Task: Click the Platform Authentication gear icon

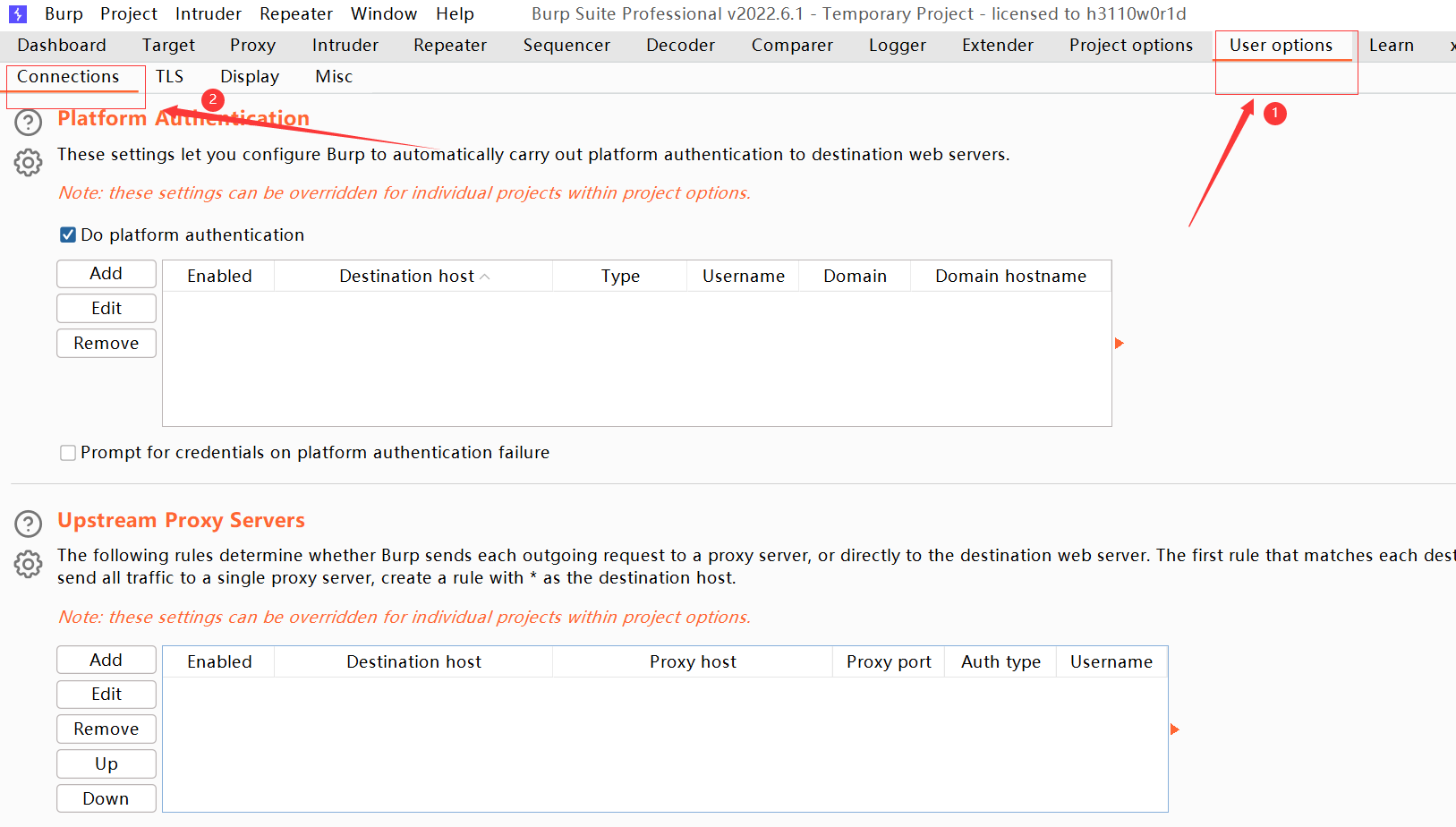Action: click(29, 162)
